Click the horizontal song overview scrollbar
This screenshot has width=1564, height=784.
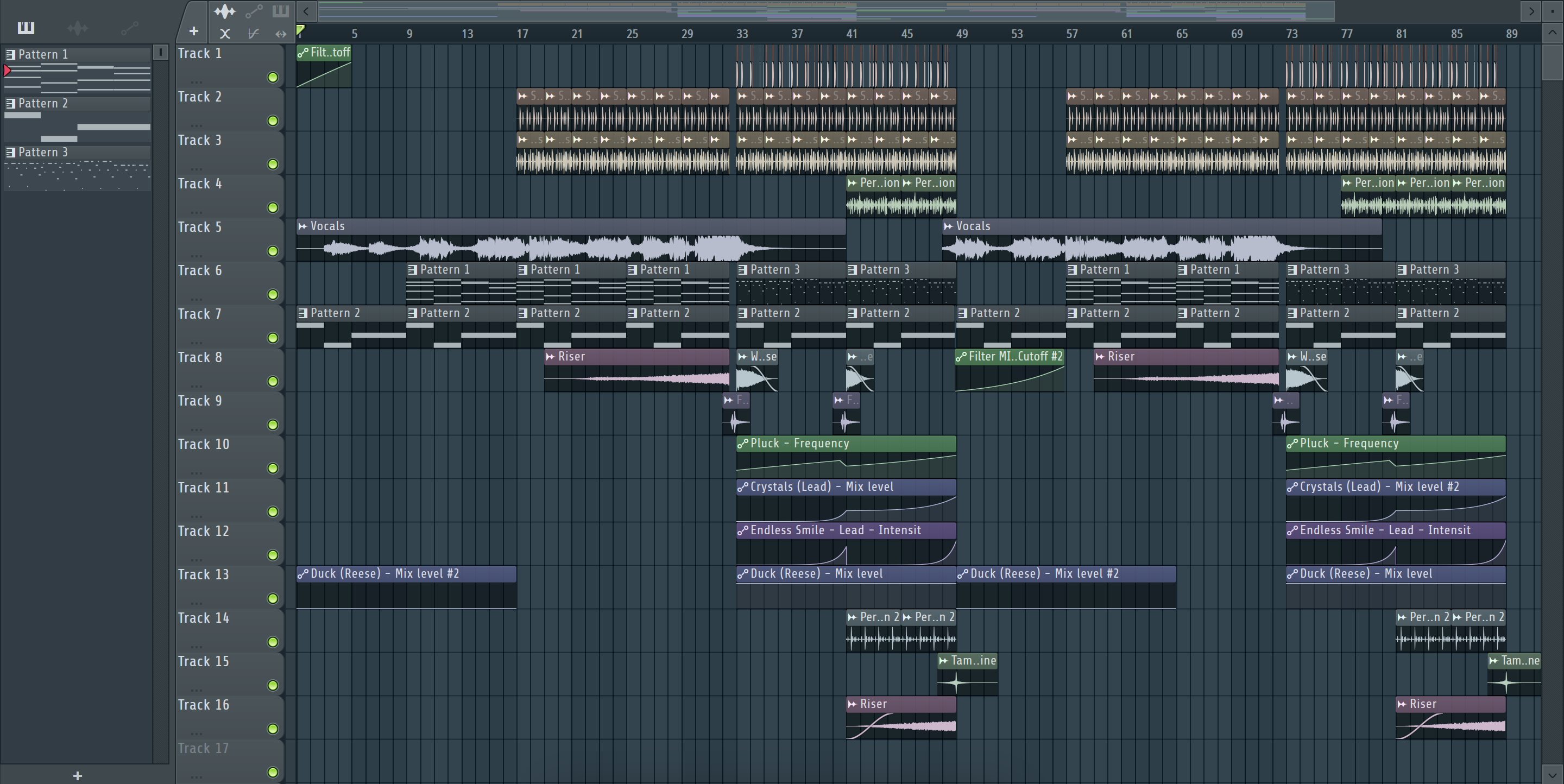(825, 11)
